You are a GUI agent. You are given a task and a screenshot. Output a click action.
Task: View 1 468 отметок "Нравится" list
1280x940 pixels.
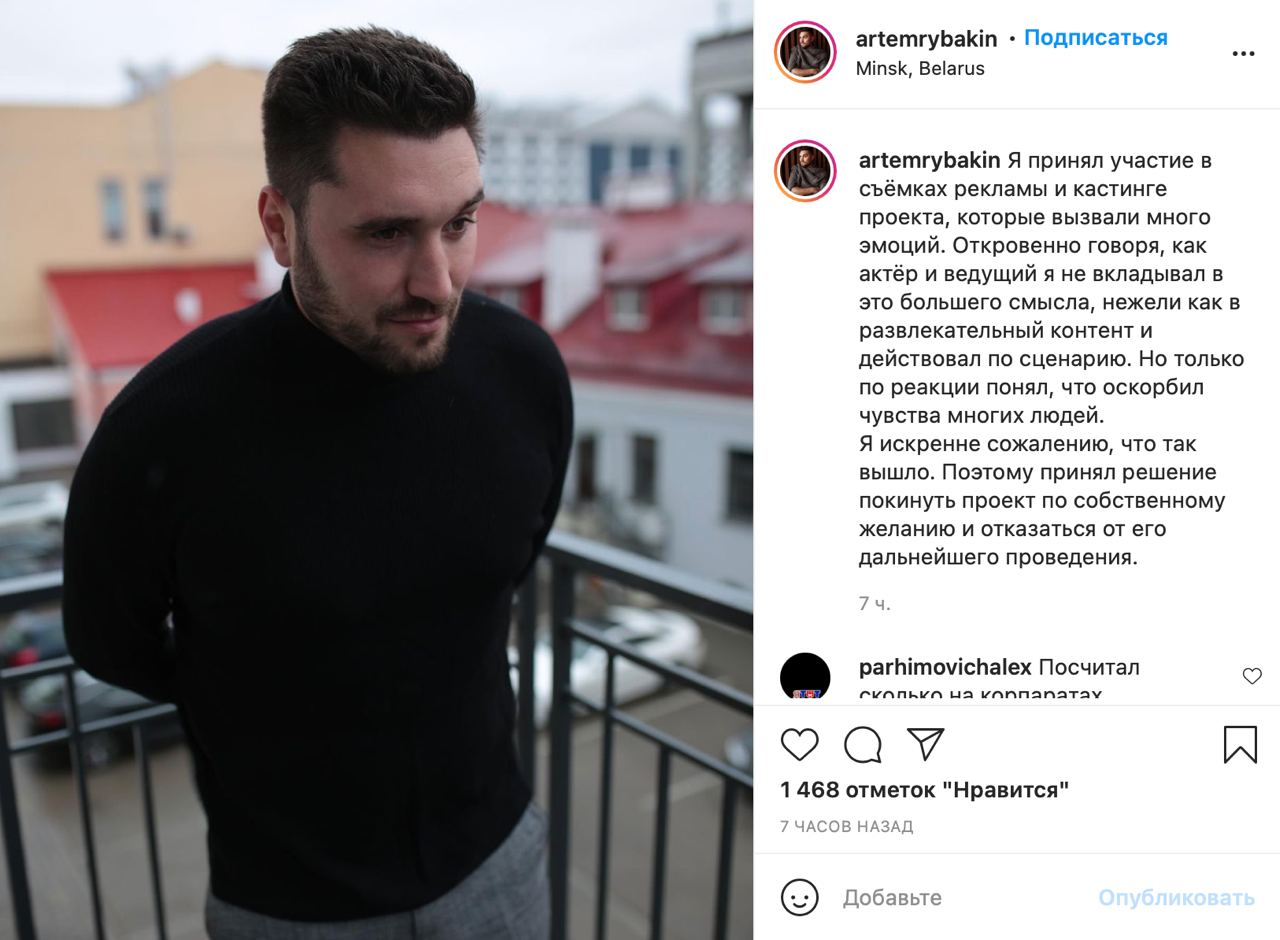(x=925, y=790)
